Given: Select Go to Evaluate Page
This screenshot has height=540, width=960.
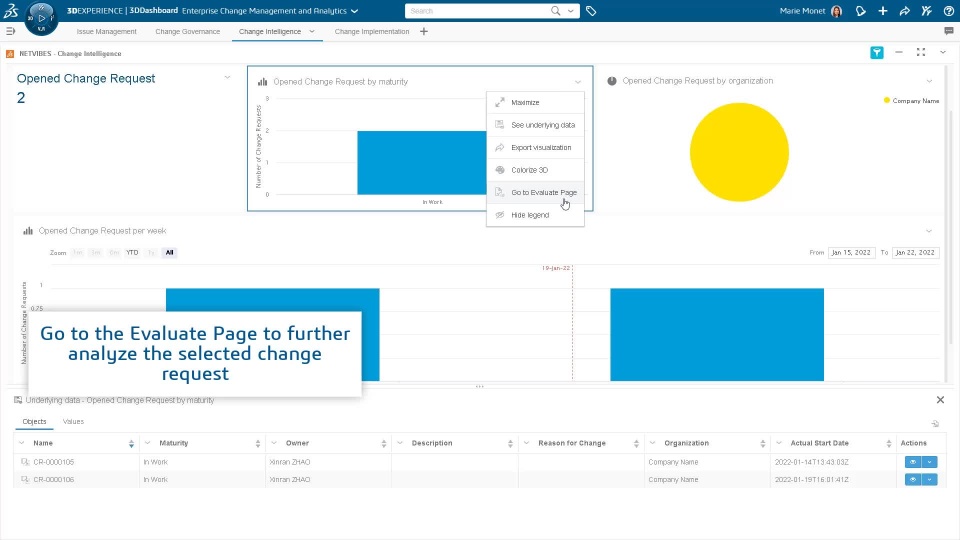Looking at the screenshot, I should [x=536, y=192].
